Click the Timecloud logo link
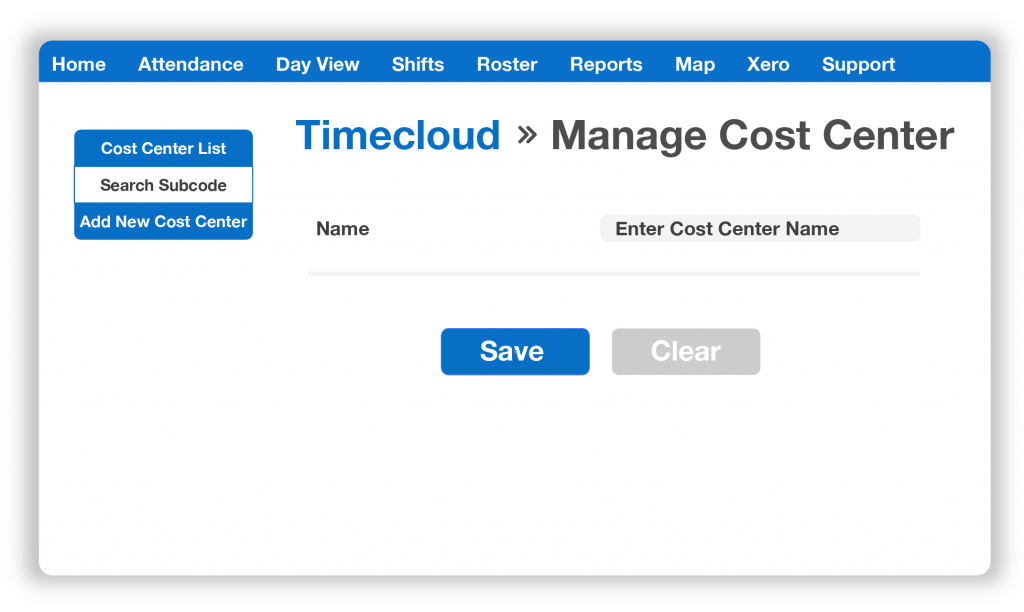This screenshot has height=612, width=1024. click(398, 135)
